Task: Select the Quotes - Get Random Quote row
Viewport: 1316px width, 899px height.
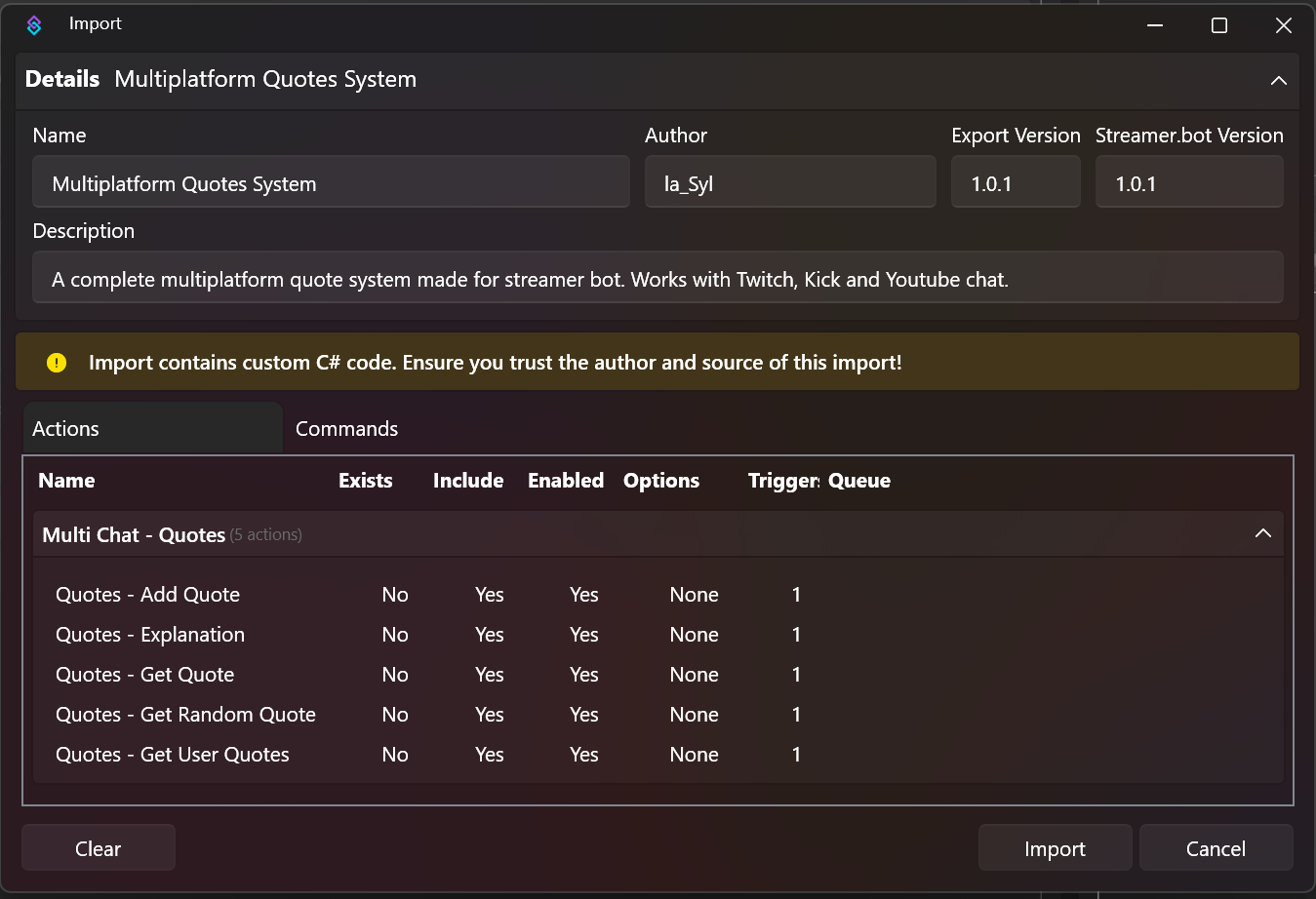Action: (185, 714)
